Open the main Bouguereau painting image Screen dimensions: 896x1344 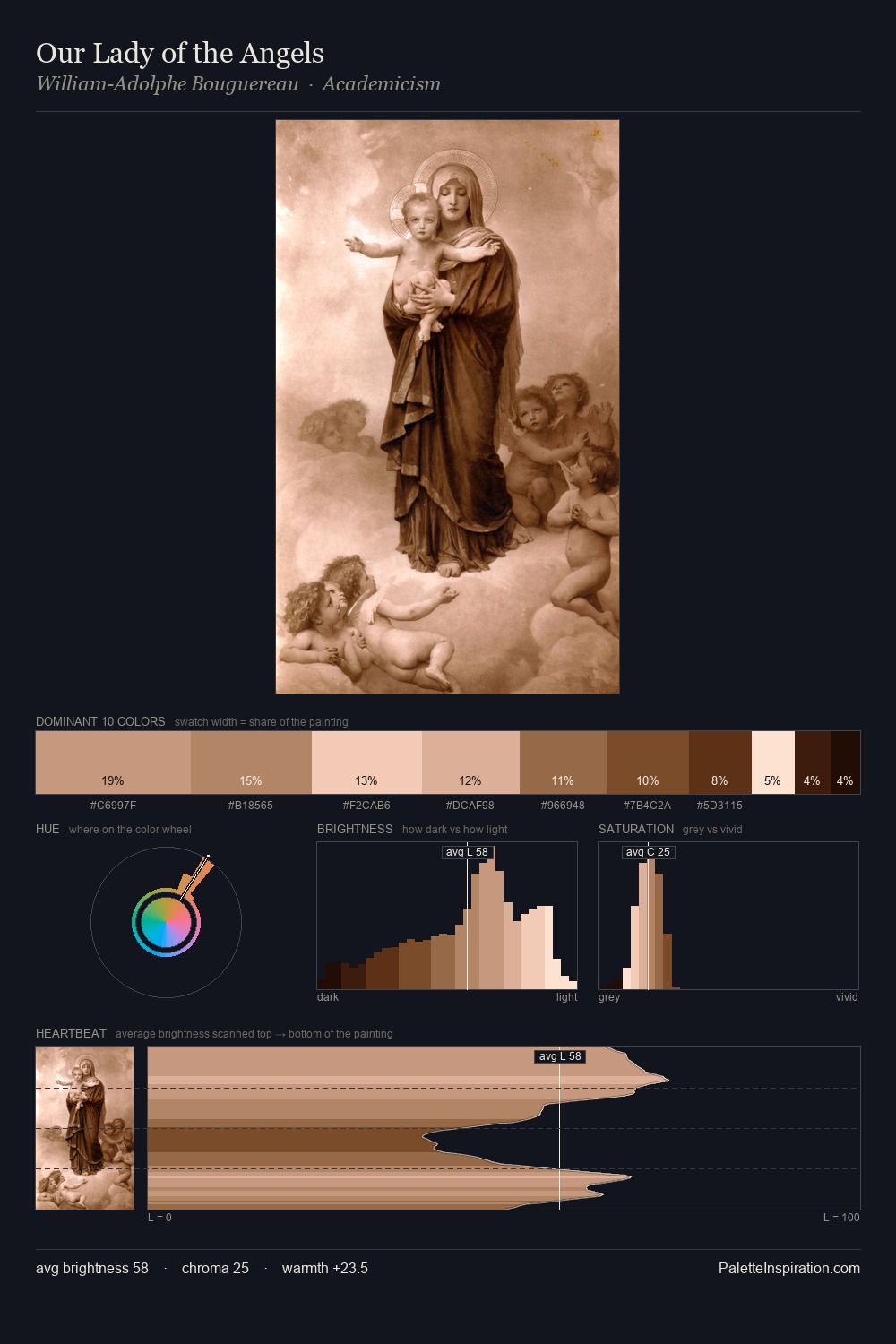[447, 407]
